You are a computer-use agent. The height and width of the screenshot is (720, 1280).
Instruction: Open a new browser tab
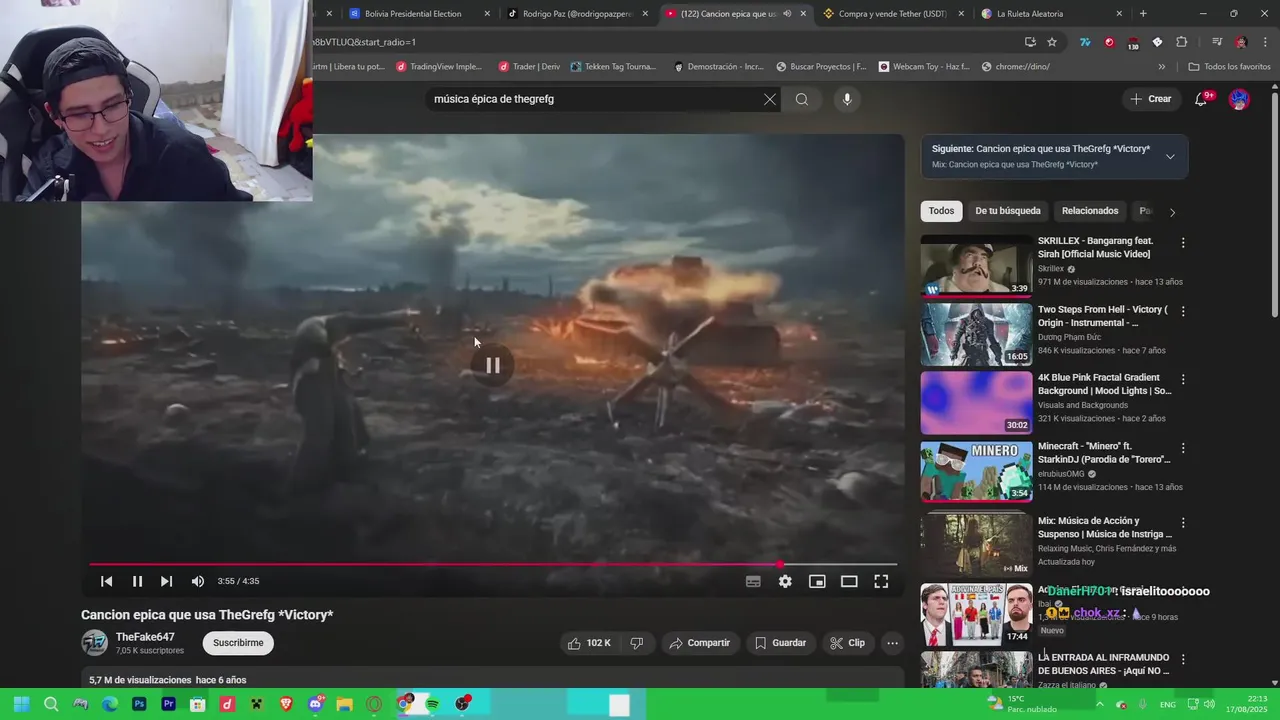coord(1143,14)
